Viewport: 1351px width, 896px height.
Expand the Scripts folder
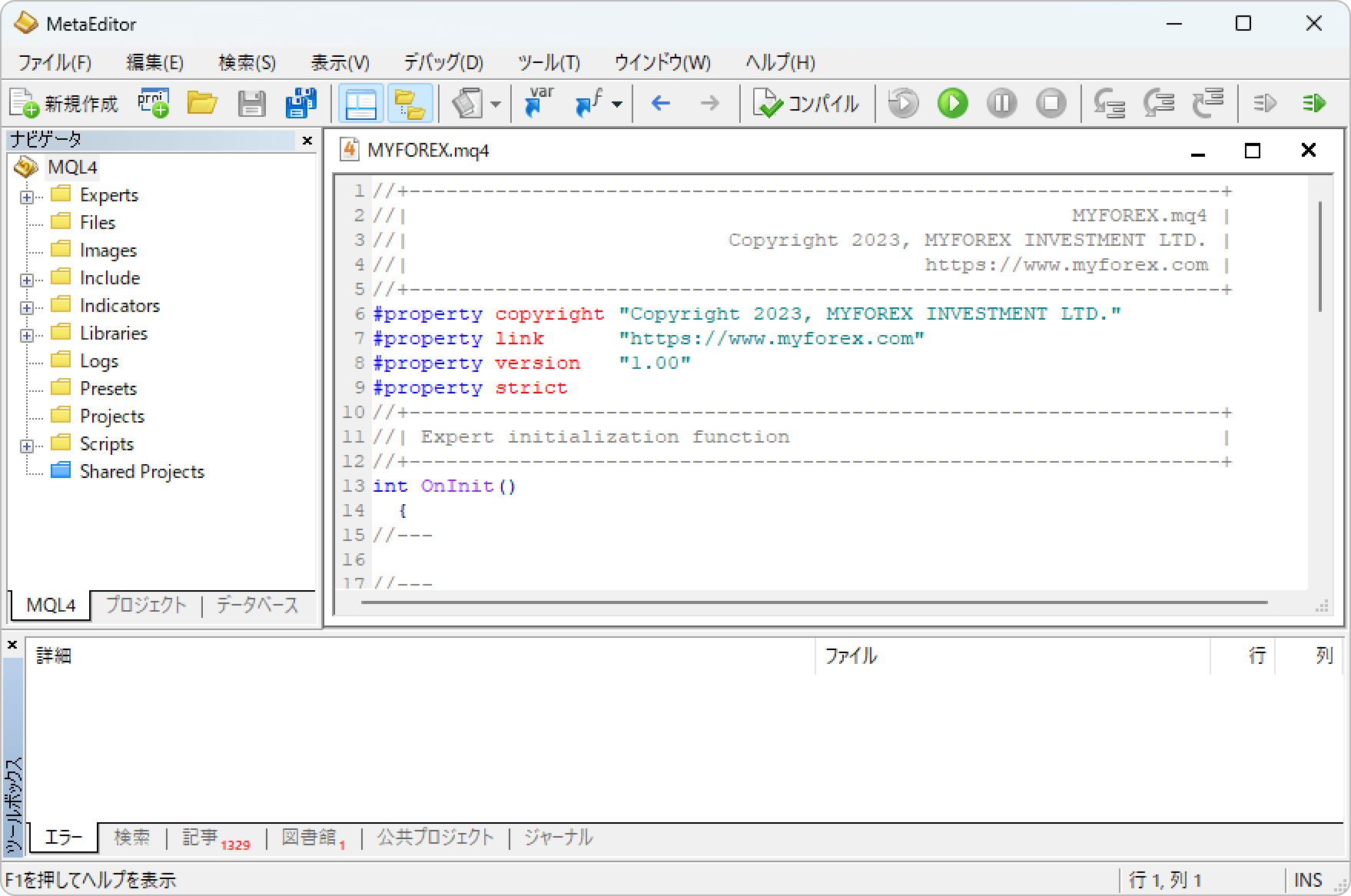[x=27, y=446]
